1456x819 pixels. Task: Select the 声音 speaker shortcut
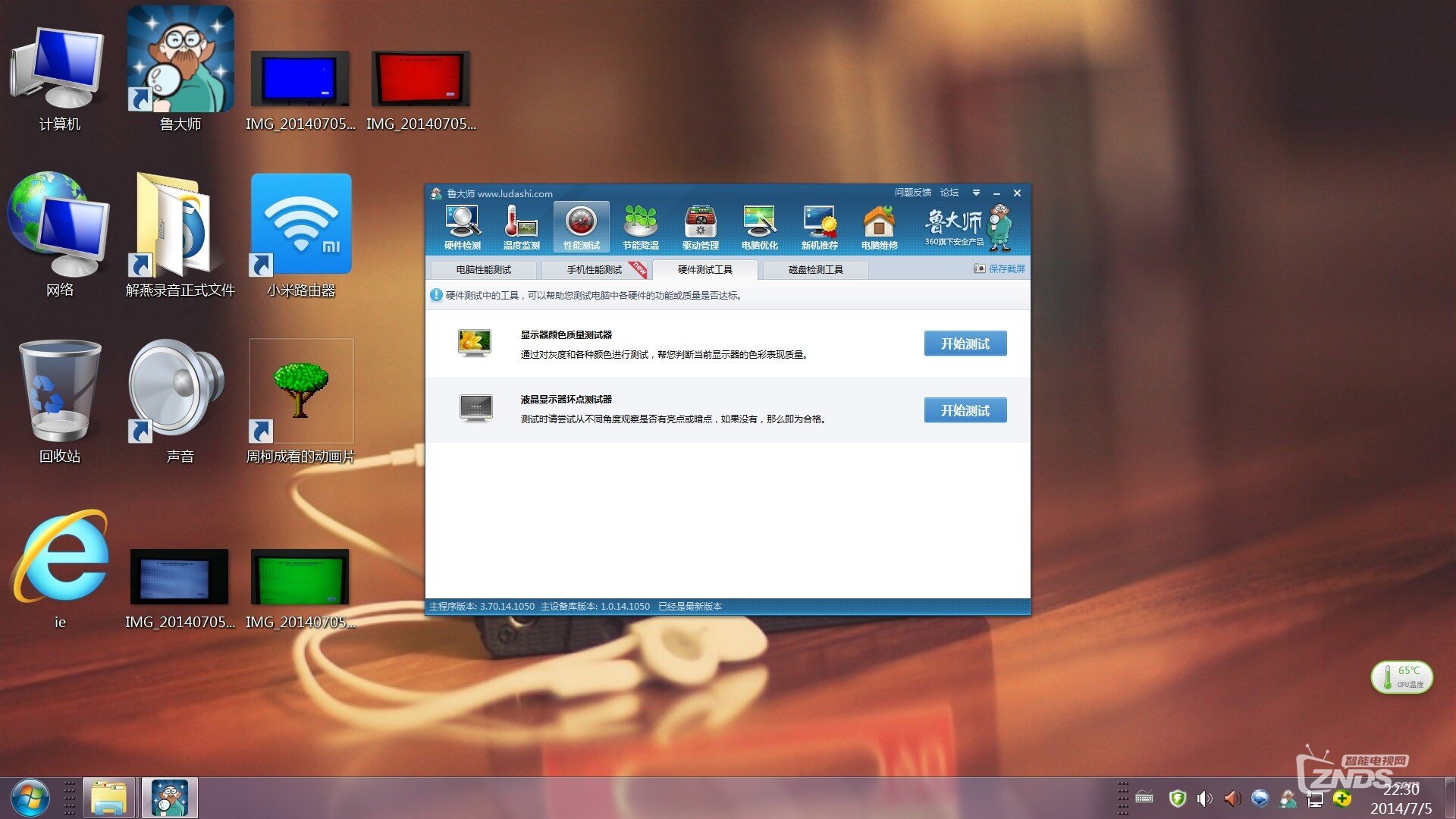[x=180, y=402]
